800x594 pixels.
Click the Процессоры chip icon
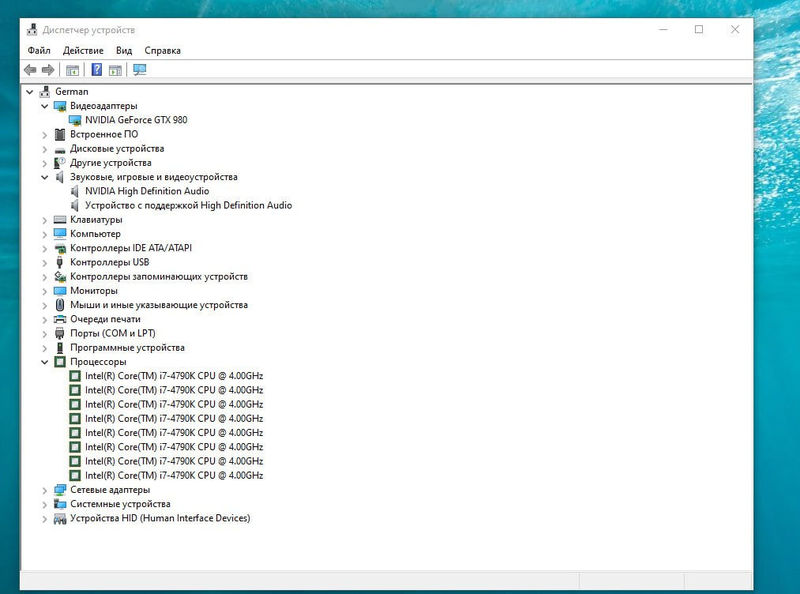60,362
